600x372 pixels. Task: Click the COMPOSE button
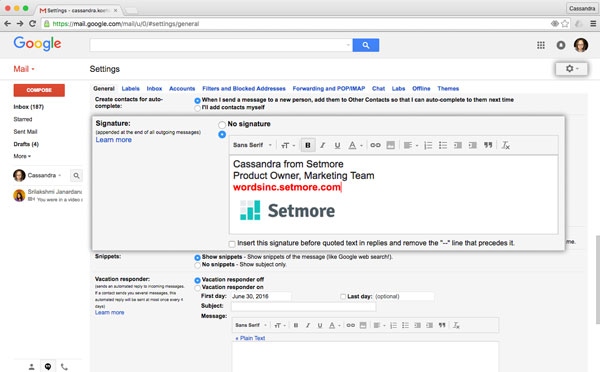[x=39, y=90]
